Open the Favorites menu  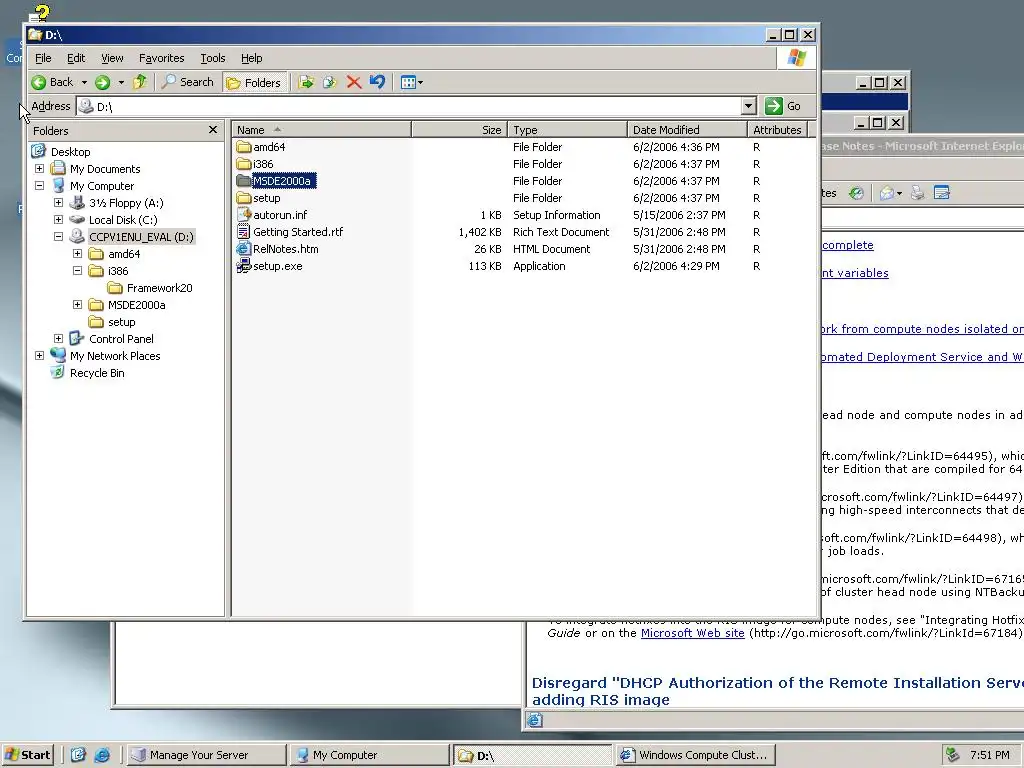pyautogui.click(x=161, y=58)
